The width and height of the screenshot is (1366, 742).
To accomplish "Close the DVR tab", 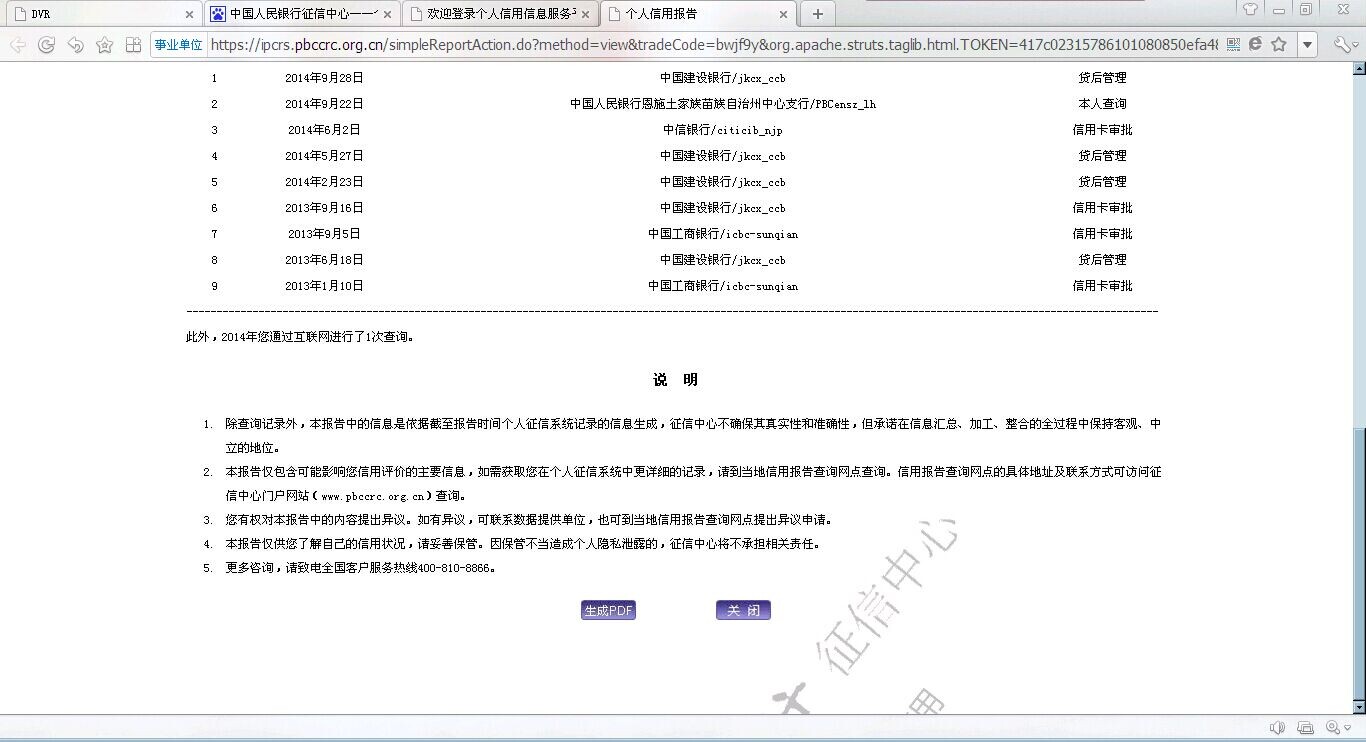I will coord(189,15).
